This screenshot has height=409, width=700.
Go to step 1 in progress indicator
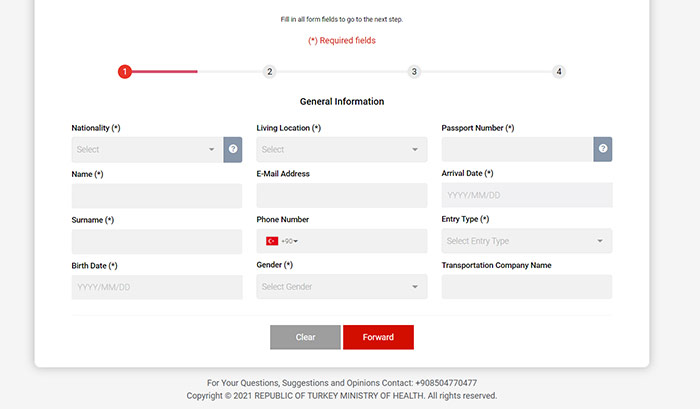(x=125, y=72)
